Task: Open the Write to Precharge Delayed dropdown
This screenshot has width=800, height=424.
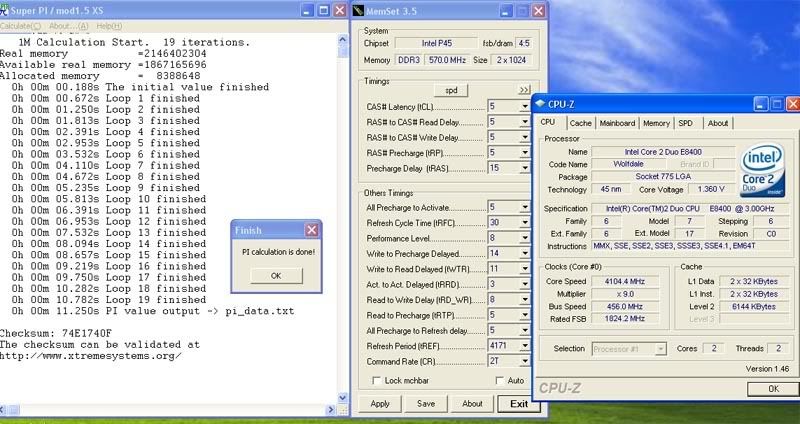Action: 524,253
